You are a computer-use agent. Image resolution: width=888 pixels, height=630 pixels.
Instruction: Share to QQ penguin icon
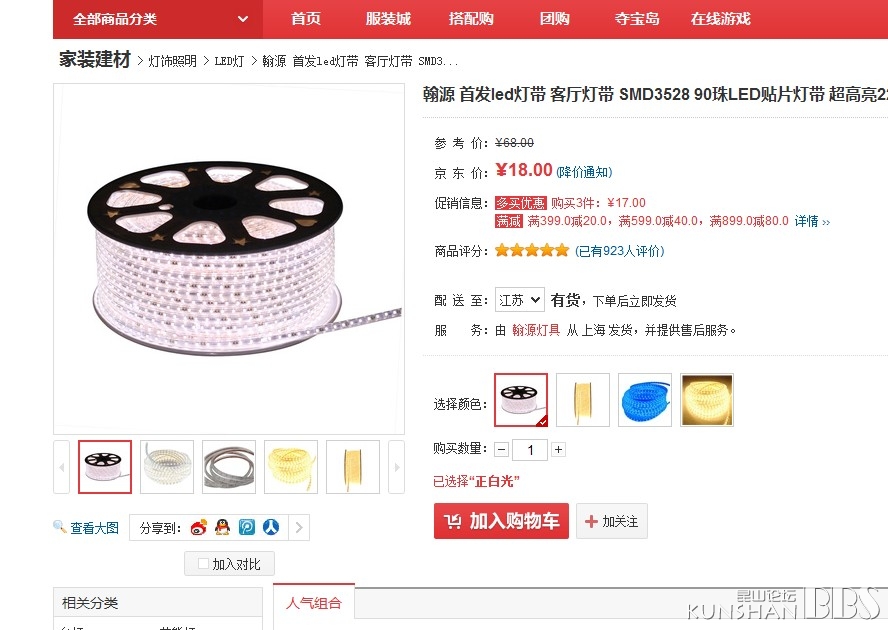[x=223, y=527]
